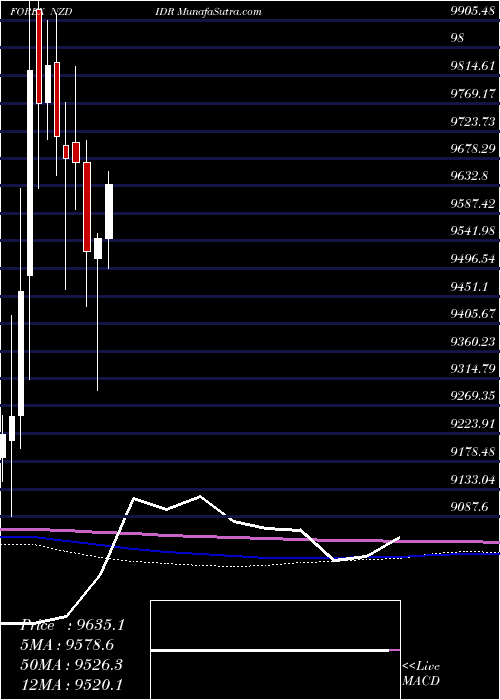The width and height of the screenshot is (500, 700).
Task: Click the '5MA : 9578.6' readout
Action: tap(67, 645)
